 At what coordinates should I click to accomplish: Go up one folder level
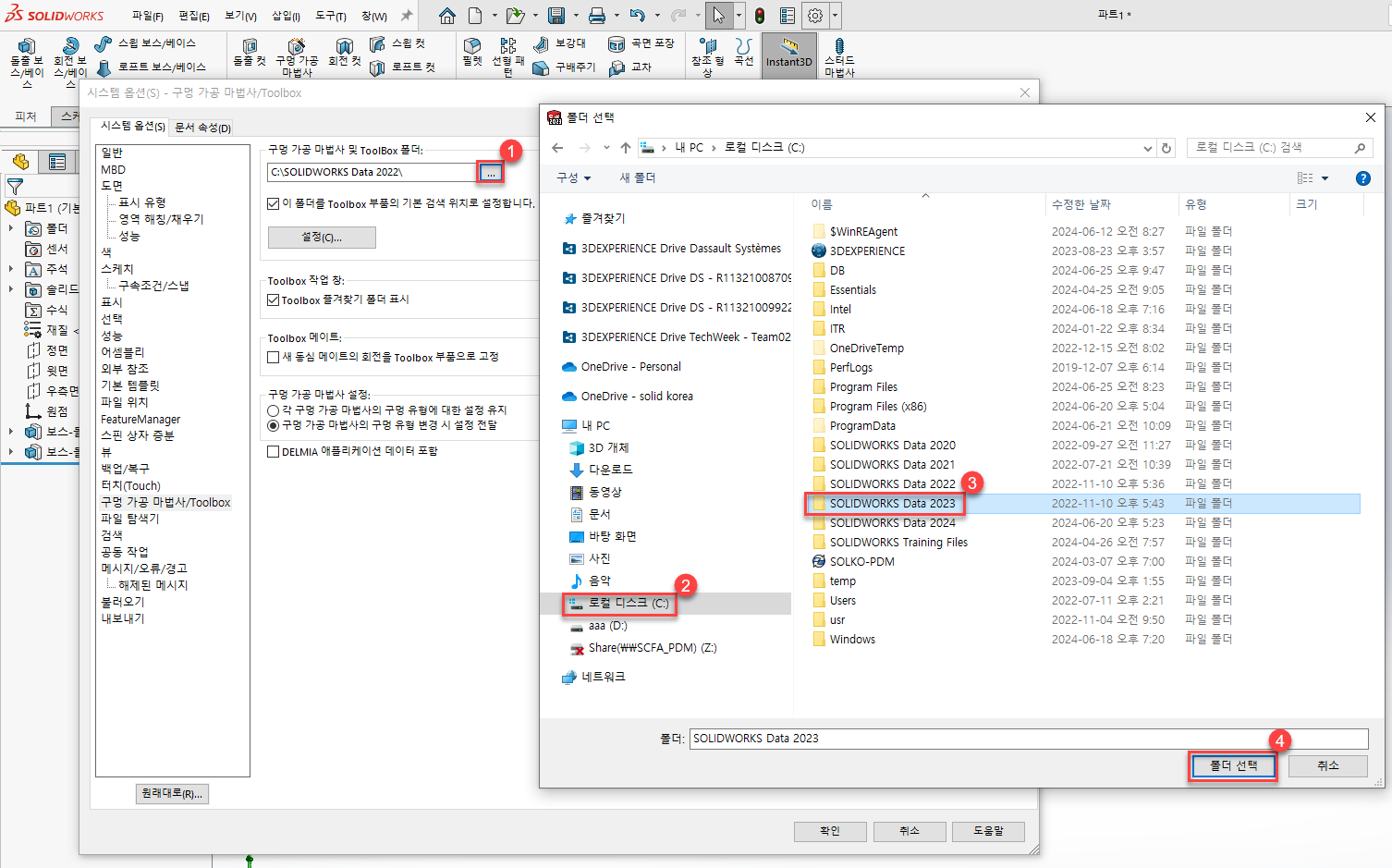coord(626,148)
